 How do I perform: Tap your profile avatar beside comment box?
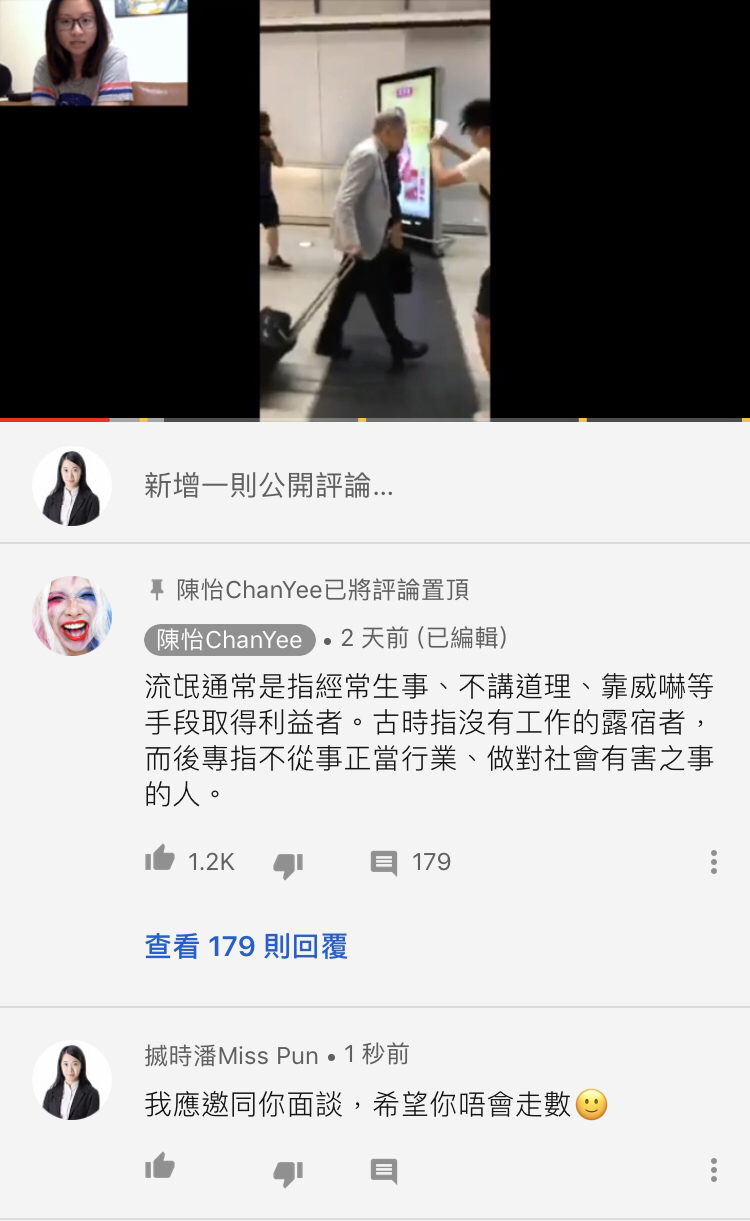[x=72, y=486]
